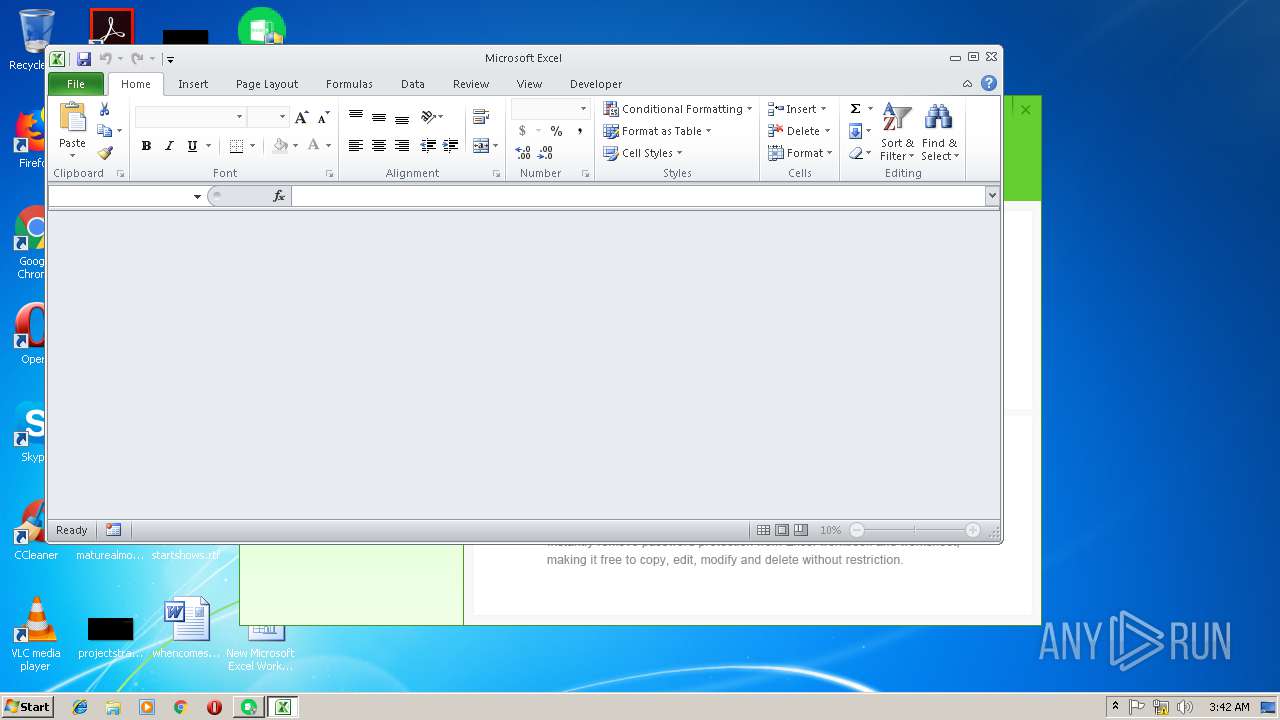Toggle Italic formatting
Viewport: 1280px width, 720px height.
pyautogui.click(x=169, y=146)
